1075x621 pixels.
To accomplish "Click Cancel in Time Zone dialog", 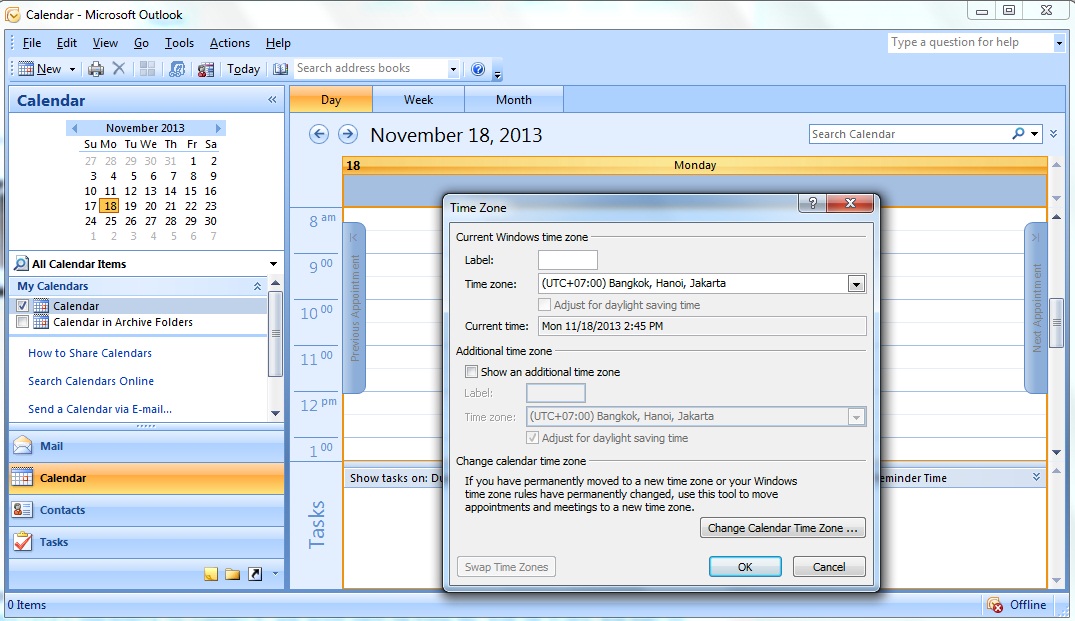I will (x=829, y=567).
